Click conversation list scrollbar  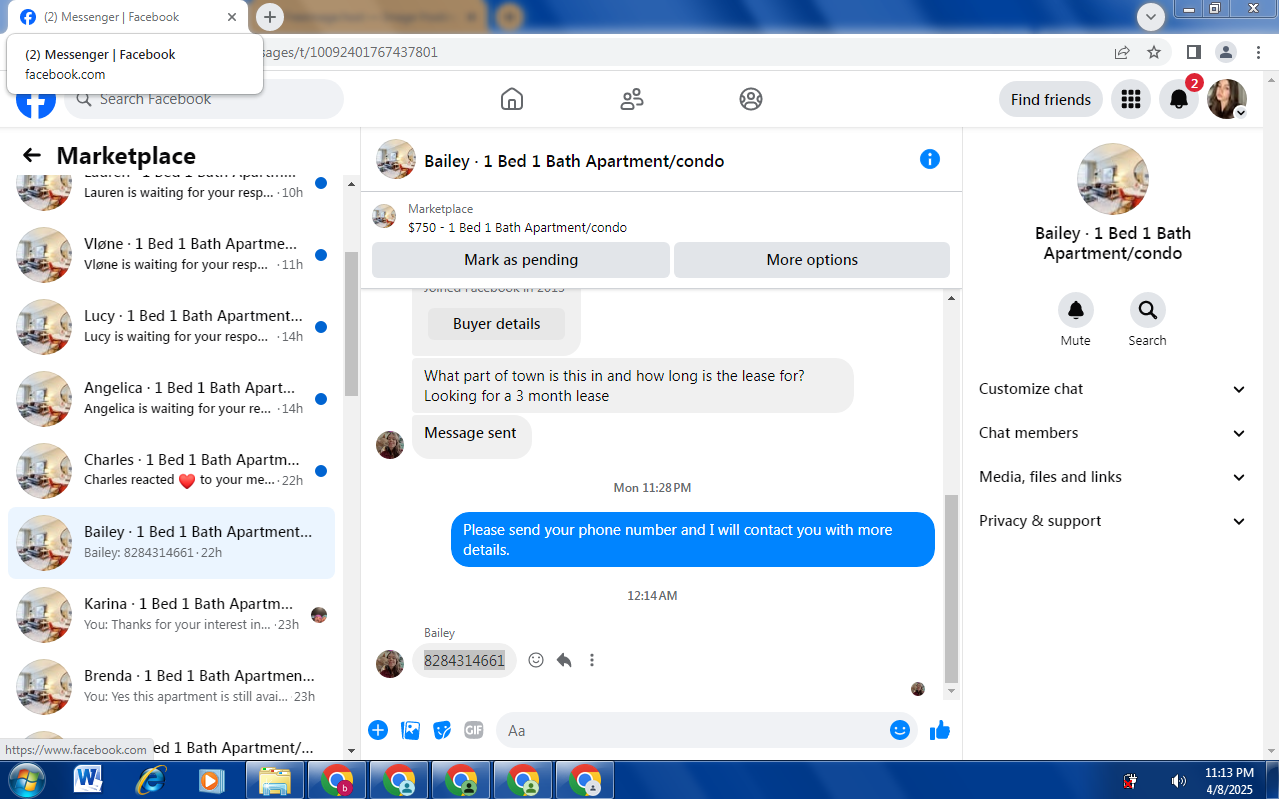(351, 325)
